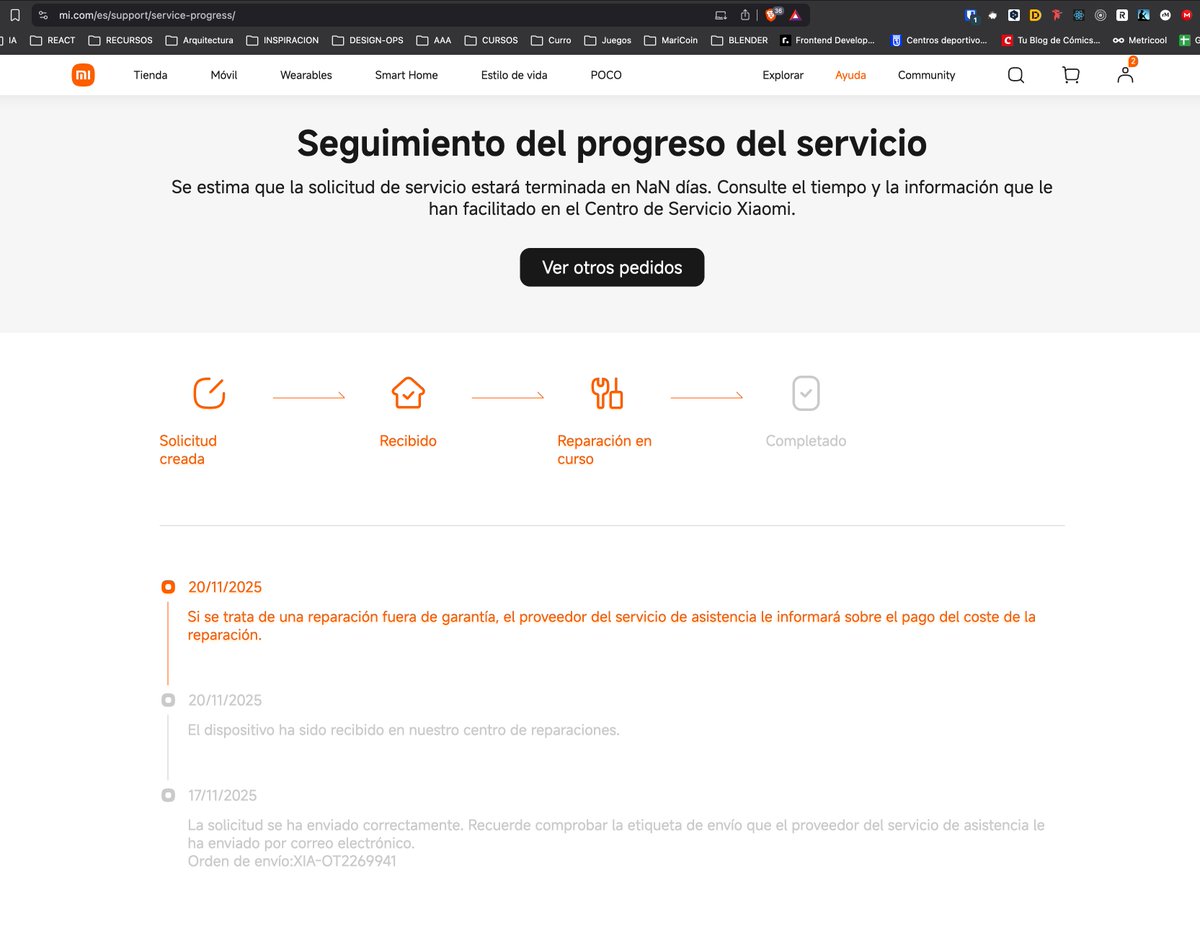This screenshot has height=943, width=1200.
Task: Open the Xiaomi Mi logo home link
Action: (x=83, y=75)
